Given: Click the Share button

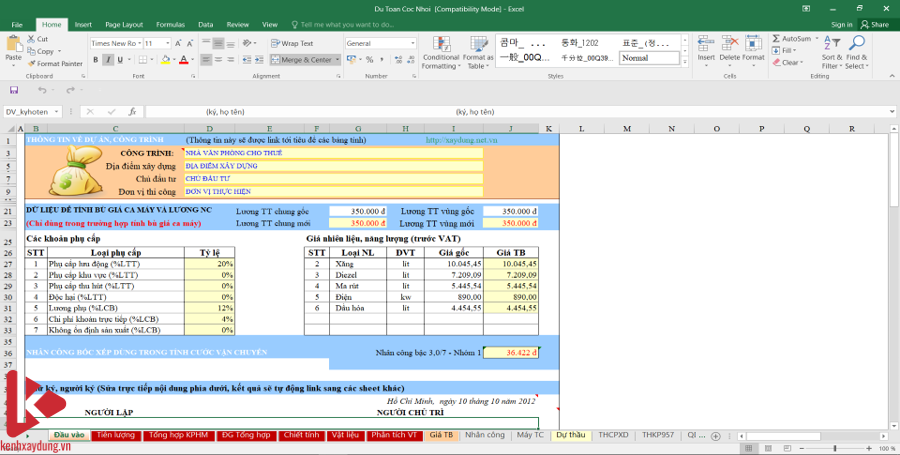Looking at the screenshot, I should pos(874,24).
